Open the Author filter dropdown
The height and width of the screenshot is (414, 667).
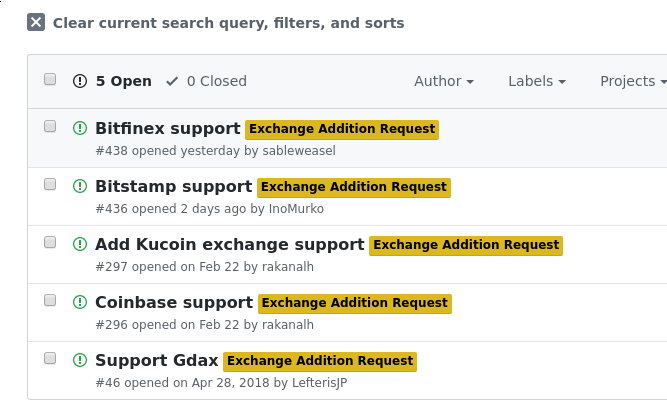444,81
